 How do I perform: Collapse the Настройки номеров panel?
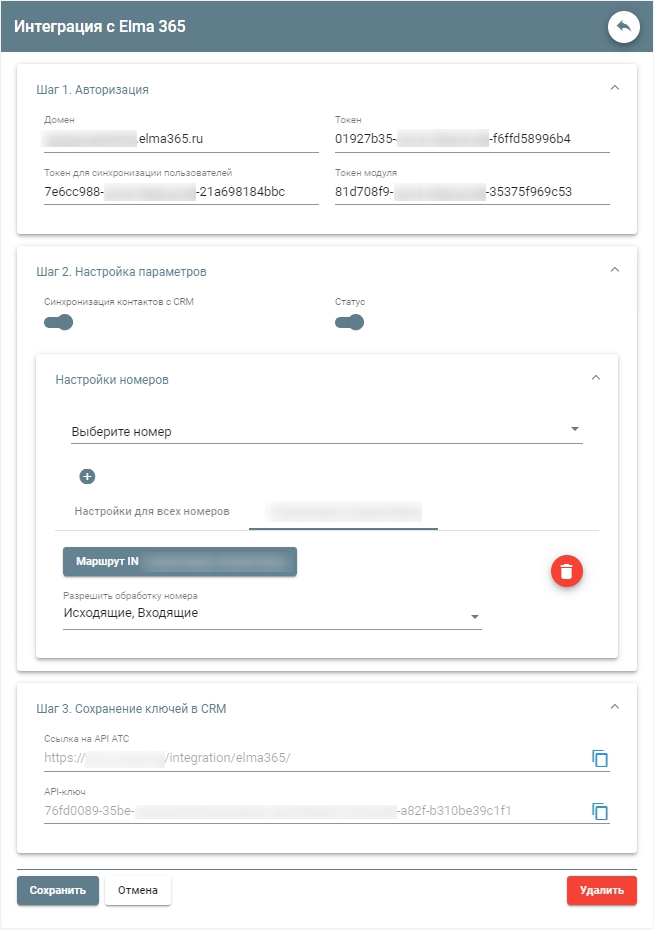click(596, 378)
